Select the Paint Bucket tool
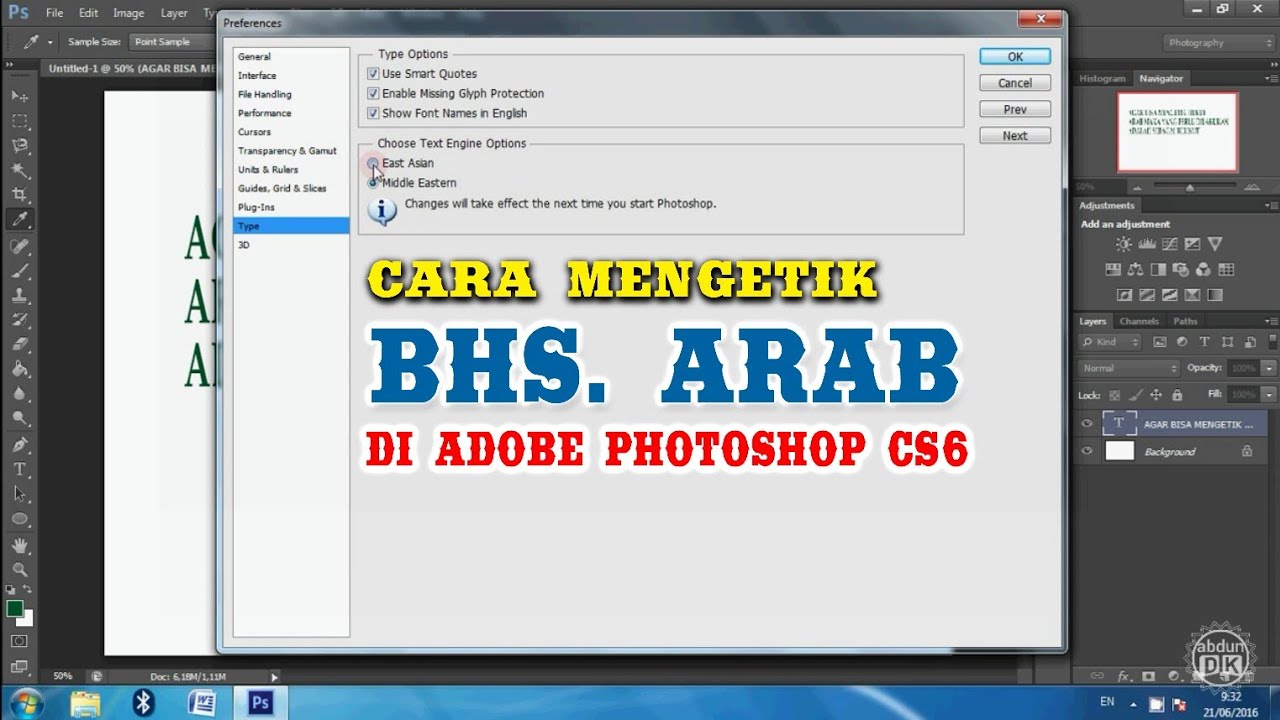Viewport: 1280px width, 720px height. [x=19, y=370]
